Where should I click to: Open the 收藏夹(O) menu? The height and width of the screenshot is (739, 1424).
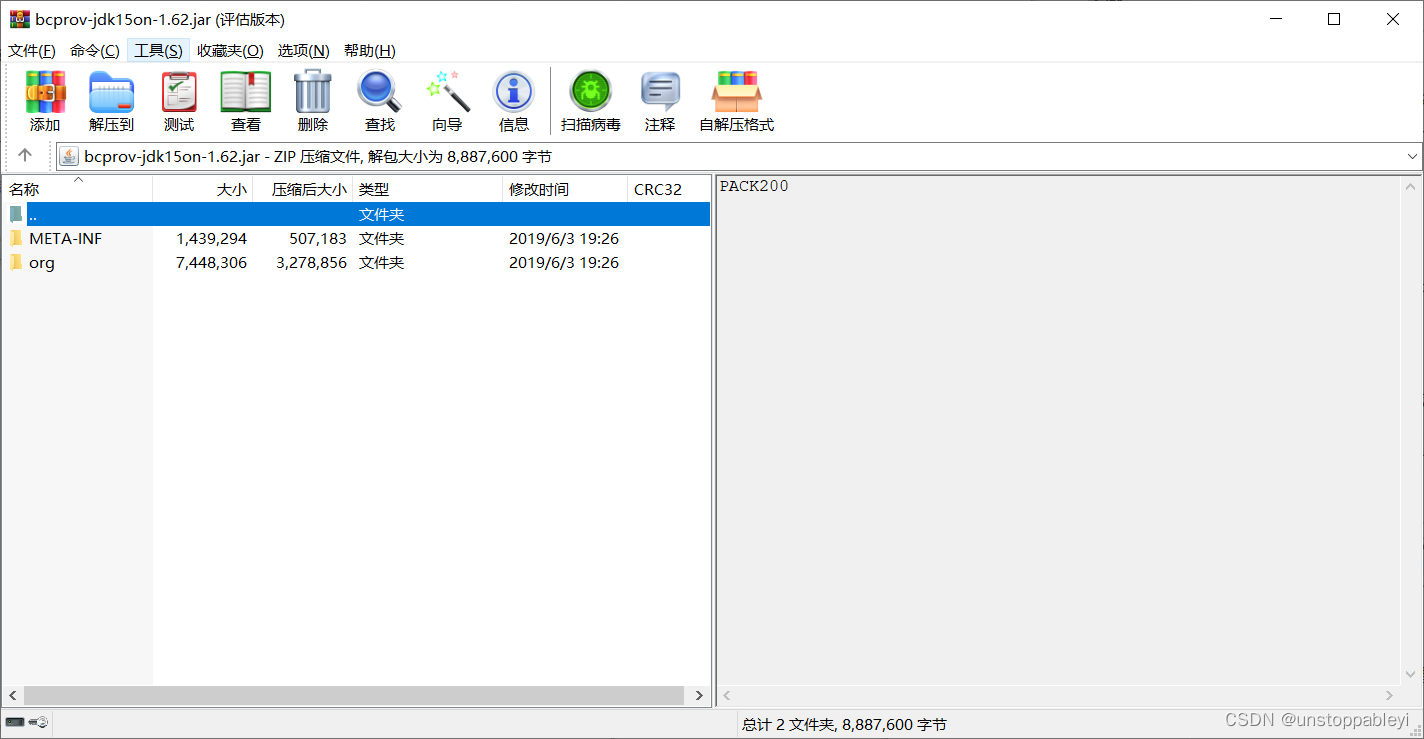coord(230,51)
